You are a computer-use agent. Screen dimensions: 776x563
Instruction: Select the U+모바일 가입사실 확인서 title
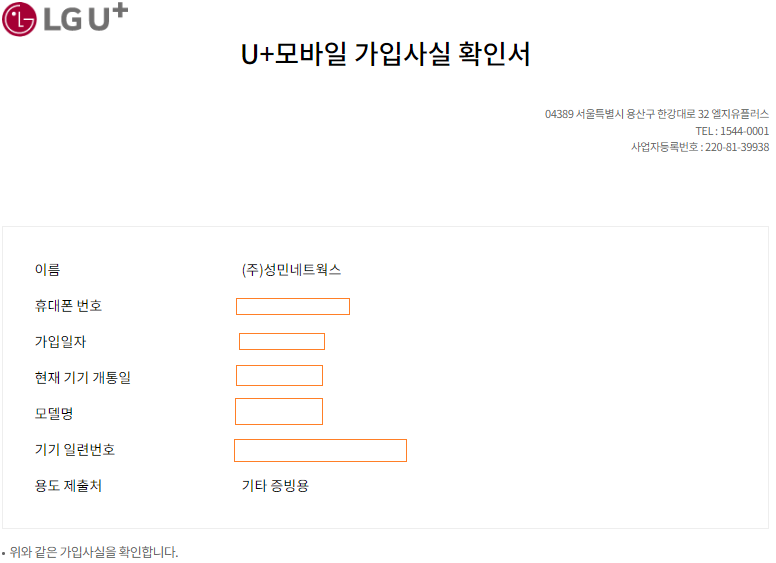(386, 55)
